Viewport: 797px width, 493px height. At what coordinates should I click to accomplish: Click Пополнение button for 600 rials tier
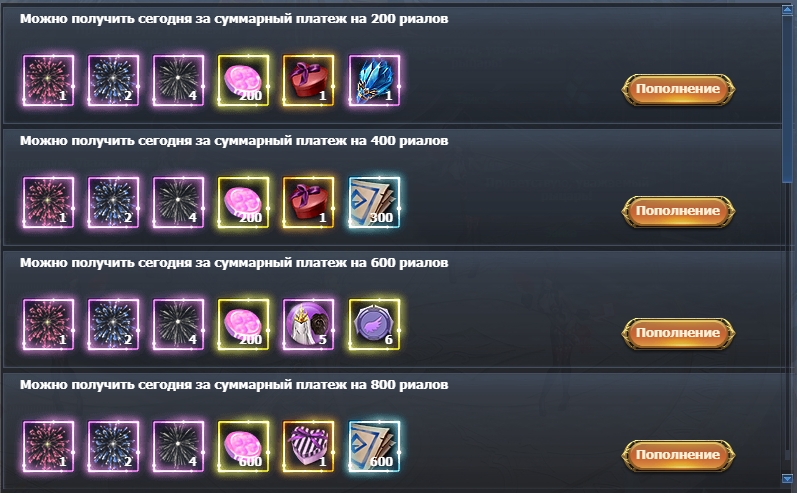678,333
